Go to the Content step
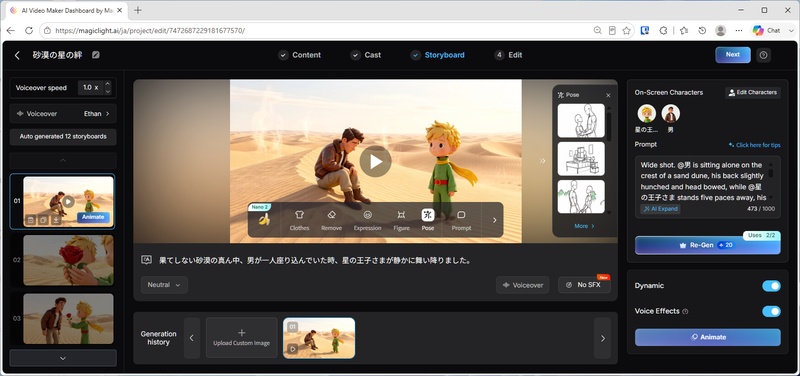The image size is (800, 376). coord(299,55)
